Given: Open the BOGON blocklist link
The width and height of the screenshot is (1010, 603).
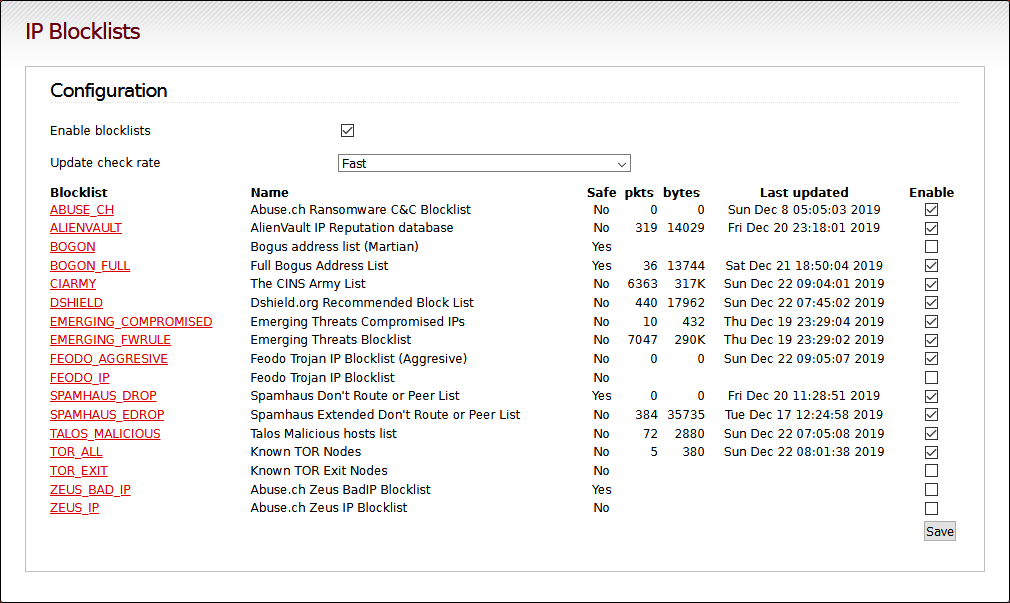Looking at the screenshot, I should point(73,247).
